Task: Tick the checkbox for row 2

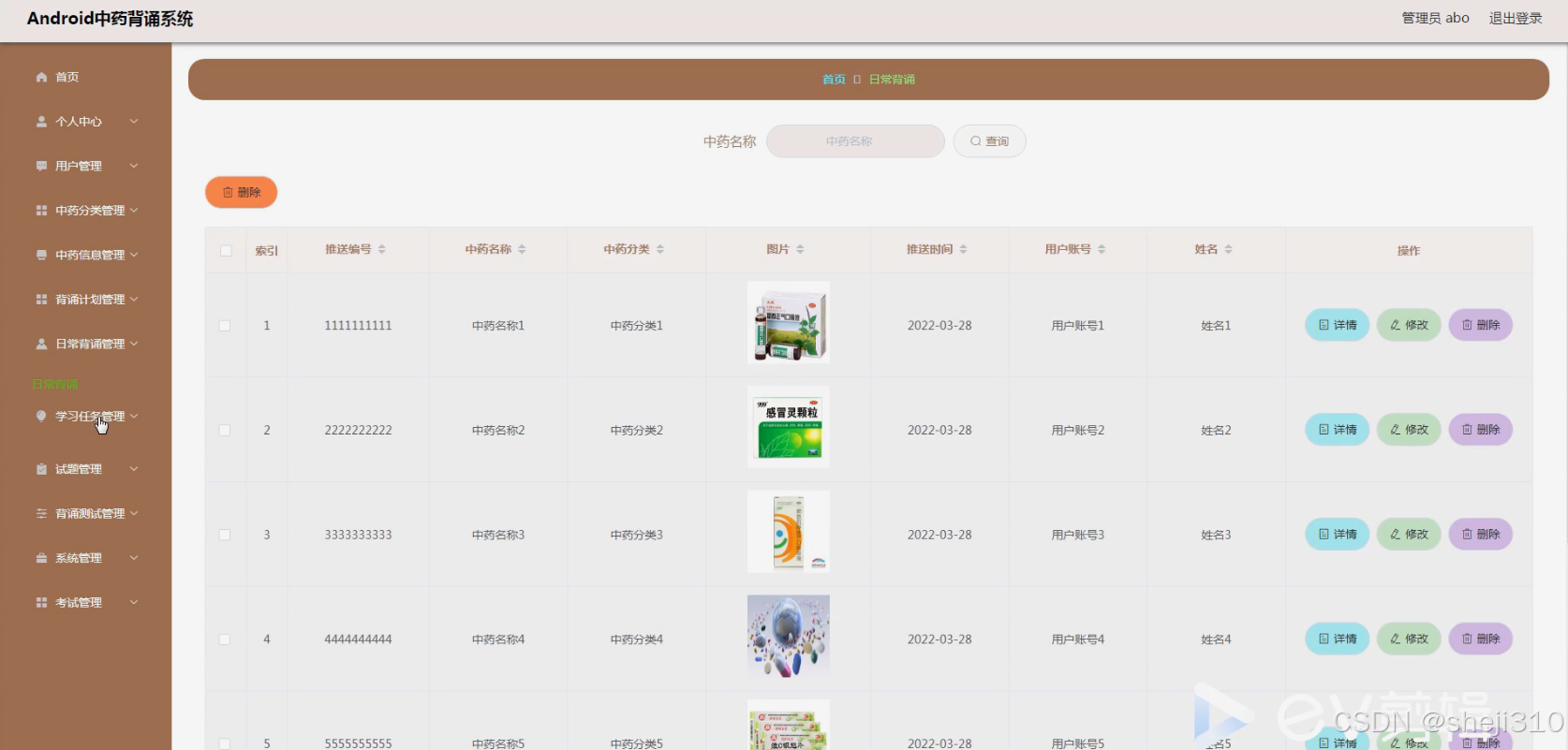Action: [x=225, y=431]
